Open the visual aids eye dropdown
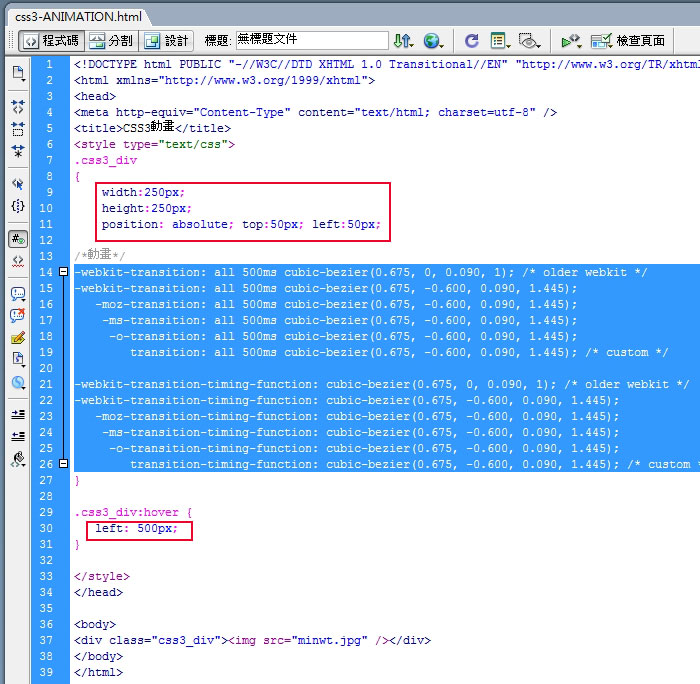The image size is (700, 684). click(x=529, y=41)
